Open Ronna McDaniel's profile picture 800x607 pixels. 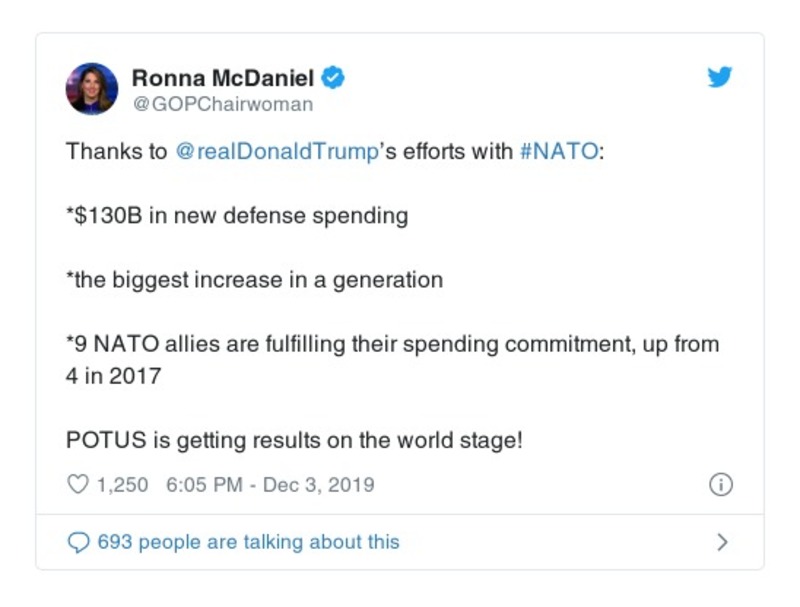(x=92, y=89)
